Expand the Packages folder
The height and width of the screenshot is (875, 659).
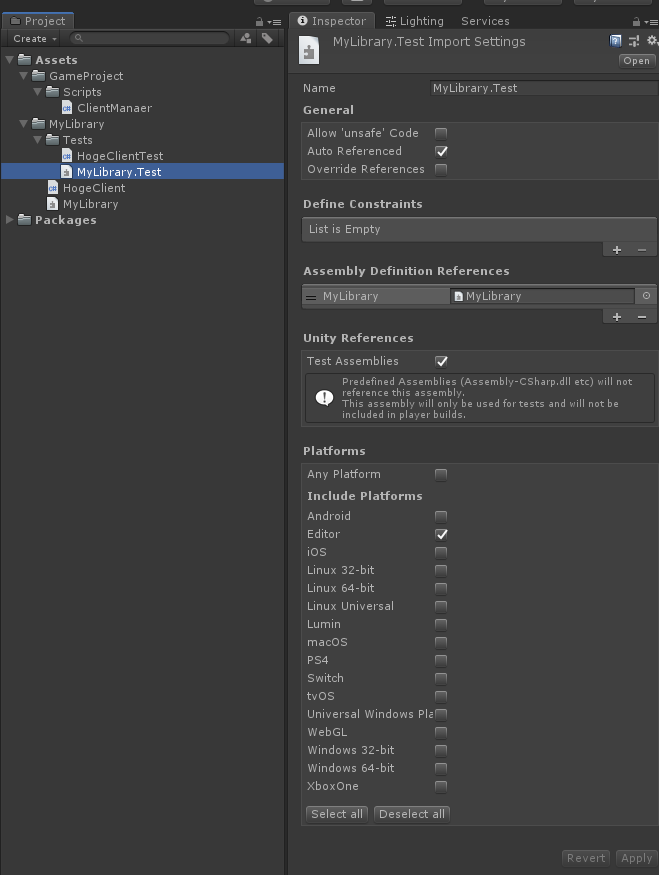coord(10,220)
